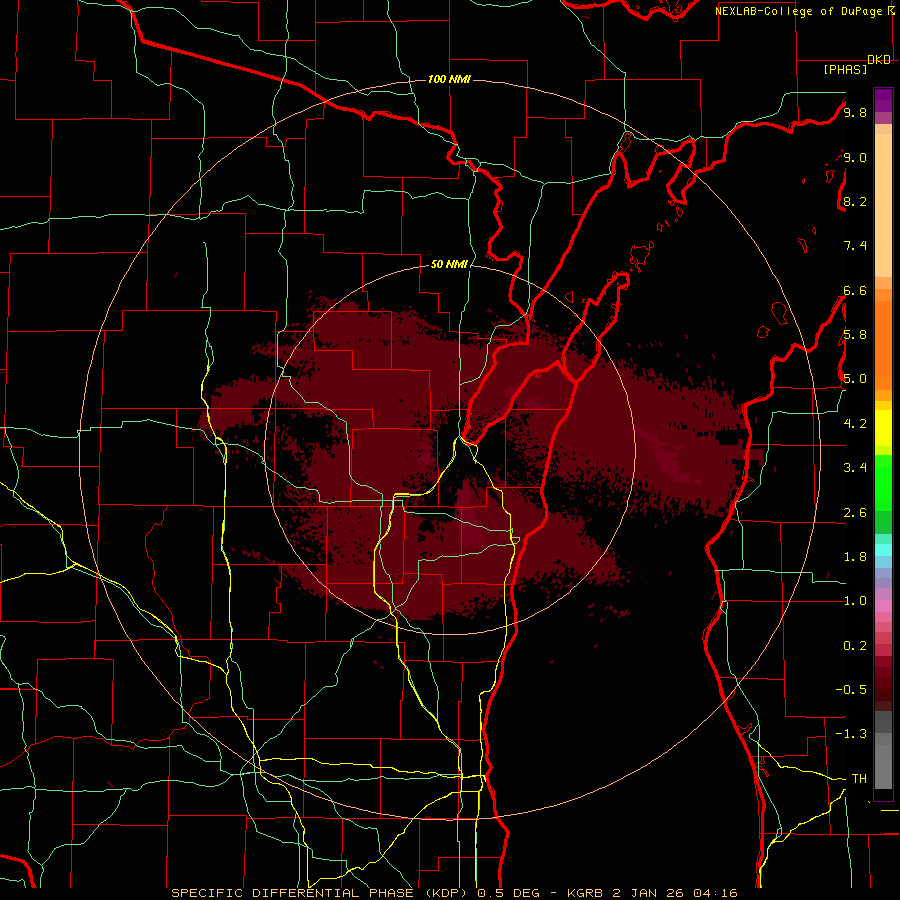
Task: Click the -1.3 legend value
Action: tap(851, 734)
